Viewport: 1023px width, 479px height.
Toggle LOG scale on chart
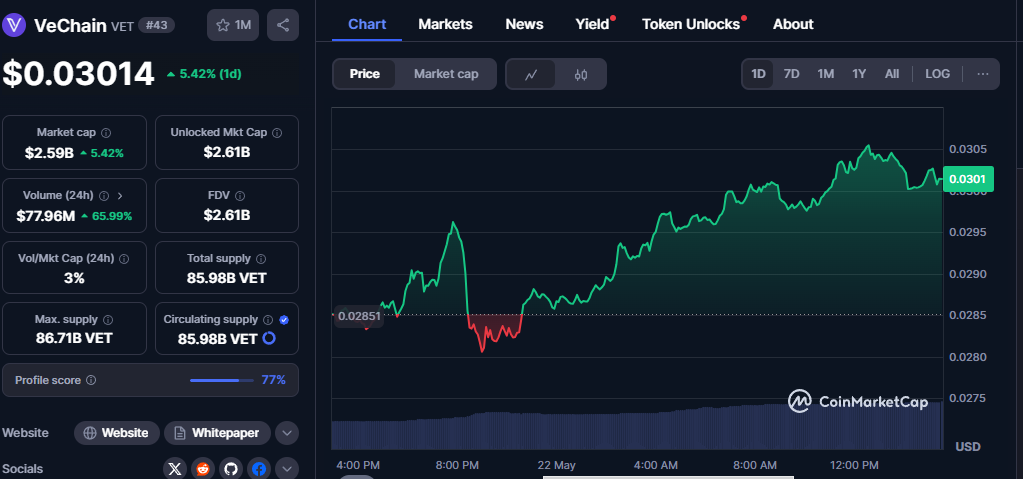(x=938, y=74)
